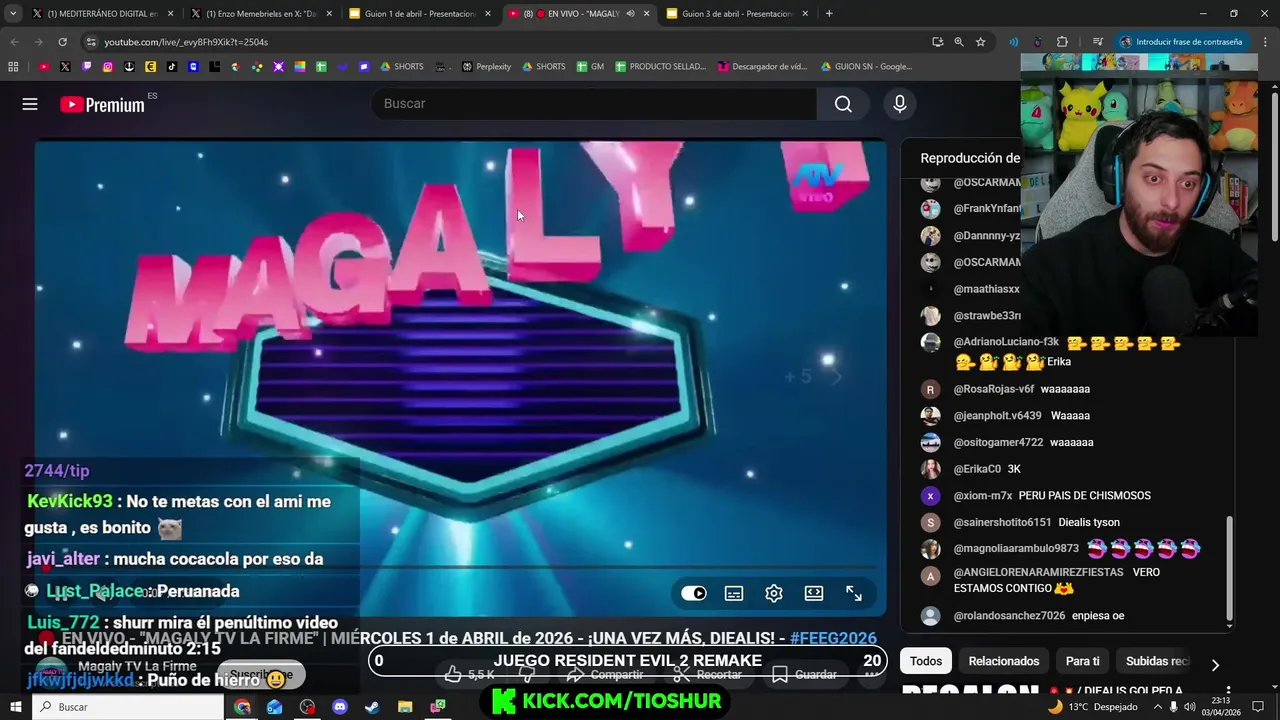Open PRODUCTO SELLAD... bookmark

click(x=660, y=67)
